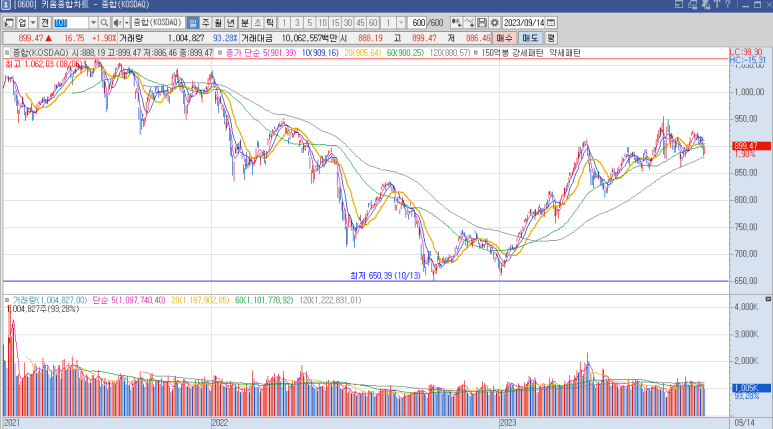Click the index code input field 101

pos(70,23)
